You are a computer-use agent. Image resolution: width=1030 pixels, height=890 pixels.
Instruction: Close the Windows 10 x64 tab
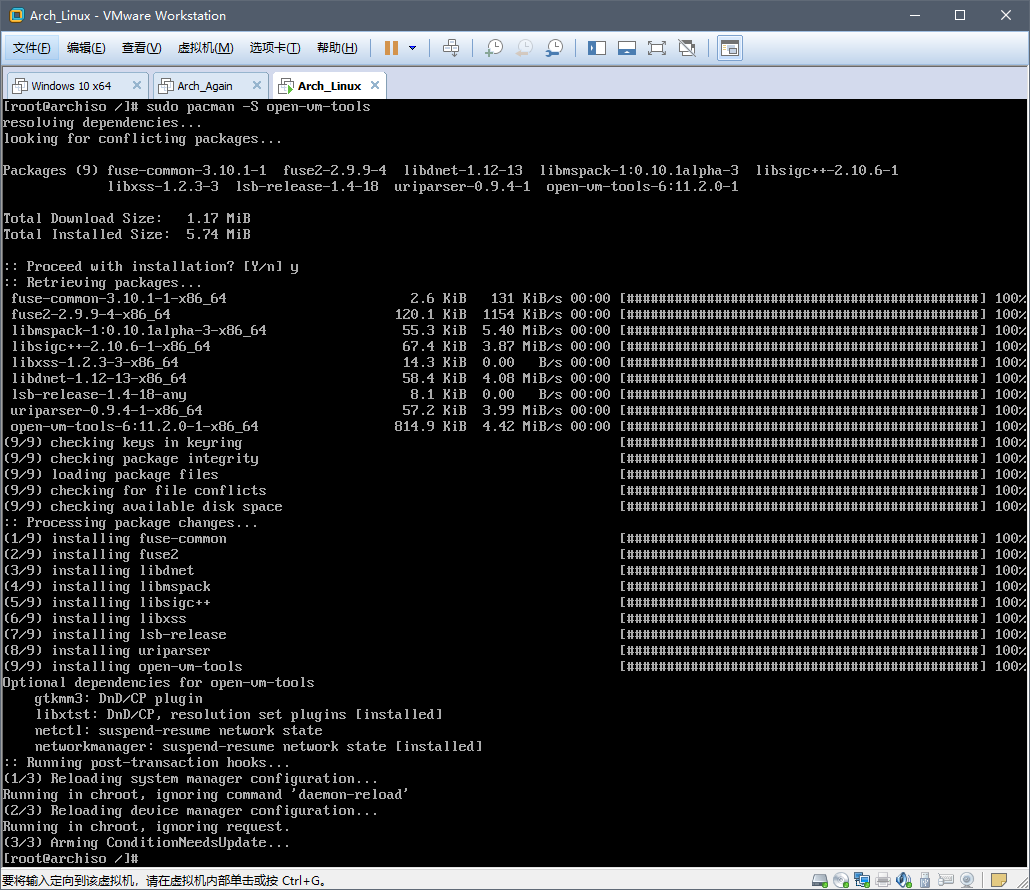[x=137, y=85]
